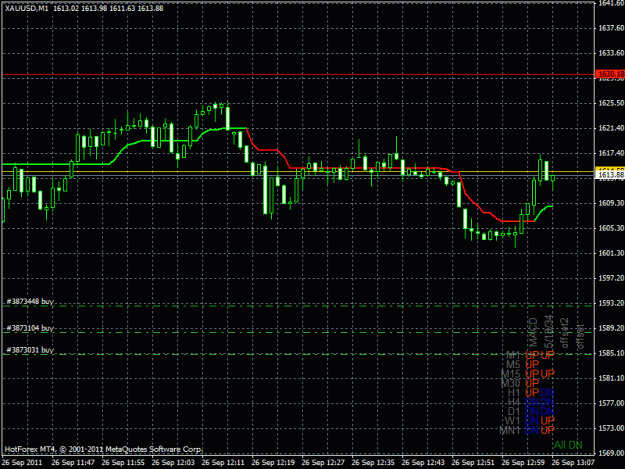Click the 1637.60 price axis label

click(x=611, y=28)
